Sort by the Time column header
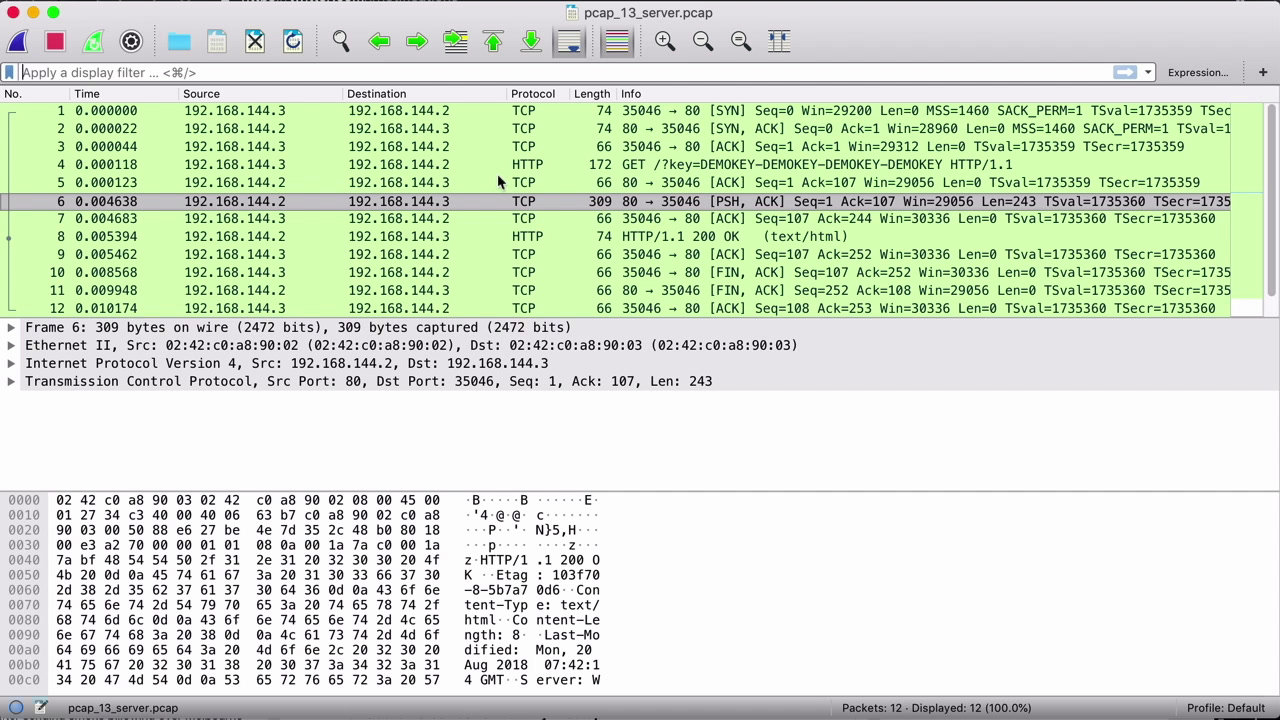The height and width of the screenshot is (720, 1280). tap(124, 94)
